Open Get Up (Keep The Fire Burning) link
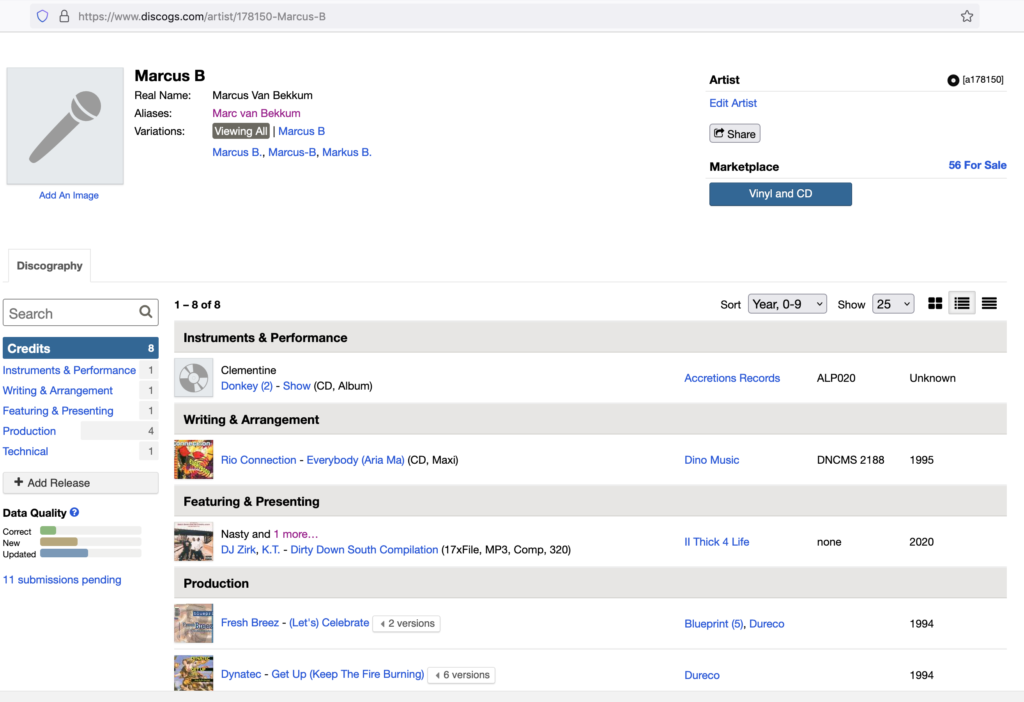The height and width of the screenshot is (702, 1024). pyautogui.click(x=347, y=674)
